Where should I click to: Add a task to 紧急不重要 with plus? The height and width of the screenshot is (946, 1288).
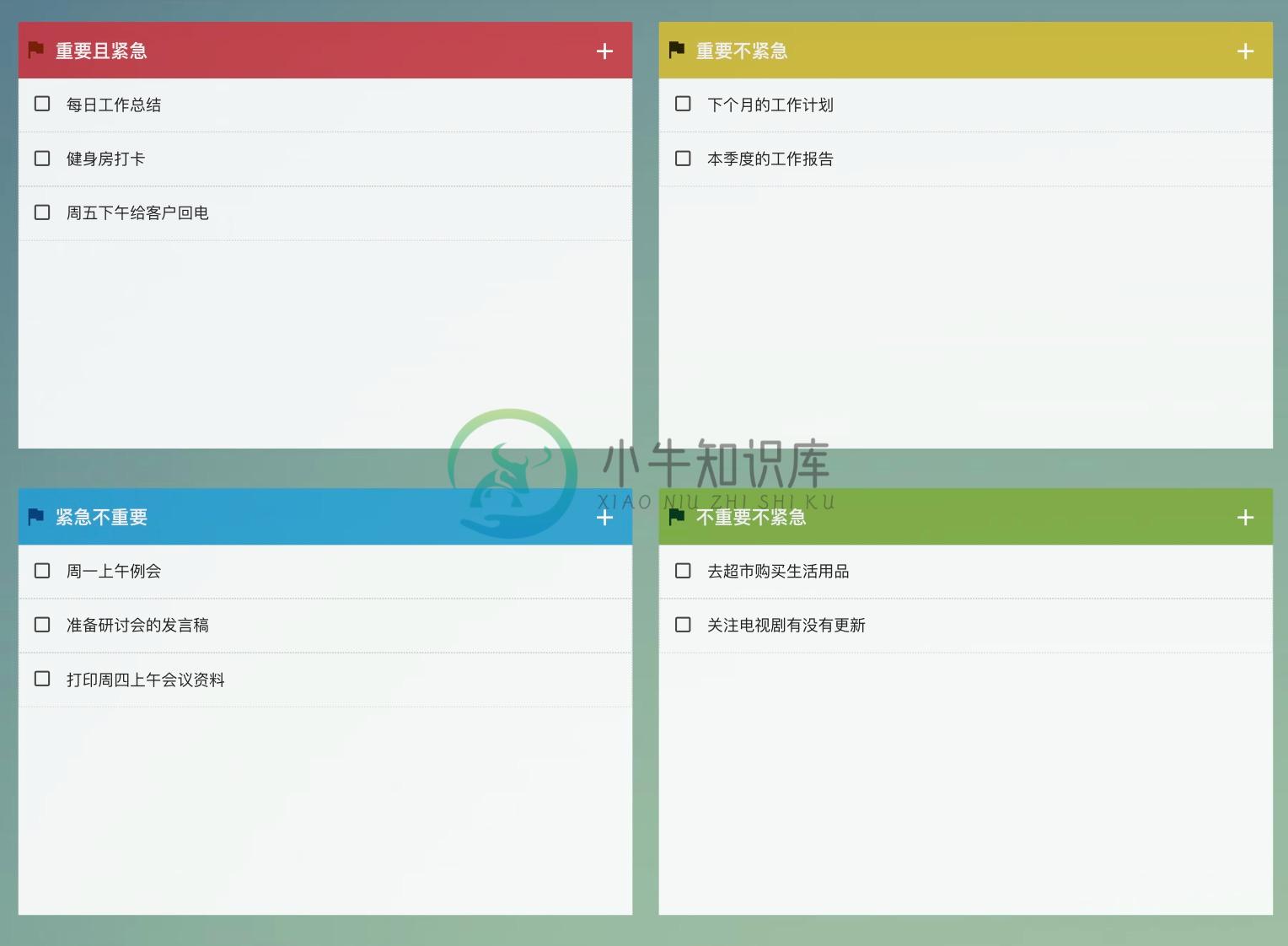pyautogui.click(x=604, y=518)
